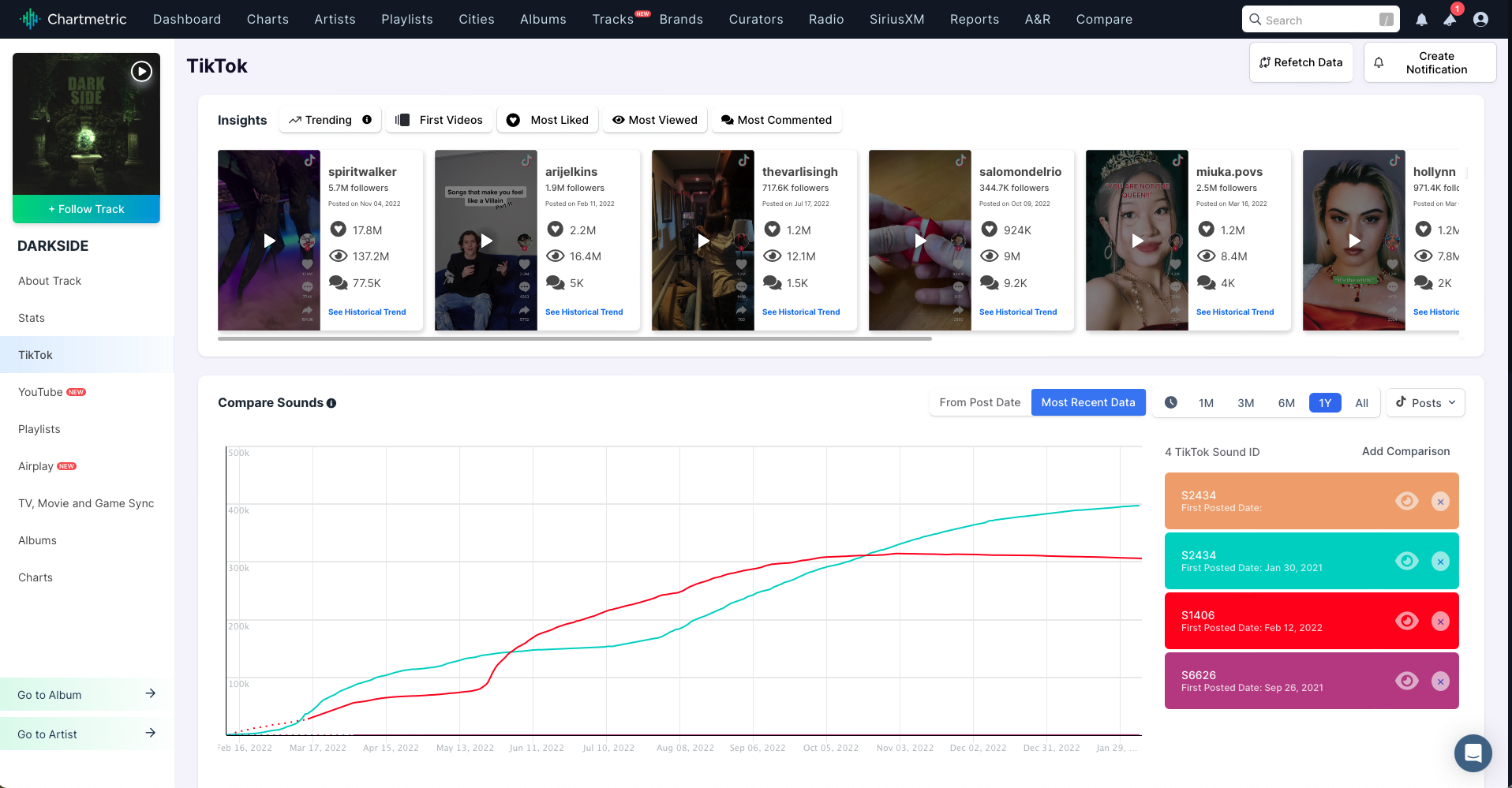Hide the S1406 red line via eye icon
1512x788 pixels.
pyautogui.click(x=1406, y=621)
